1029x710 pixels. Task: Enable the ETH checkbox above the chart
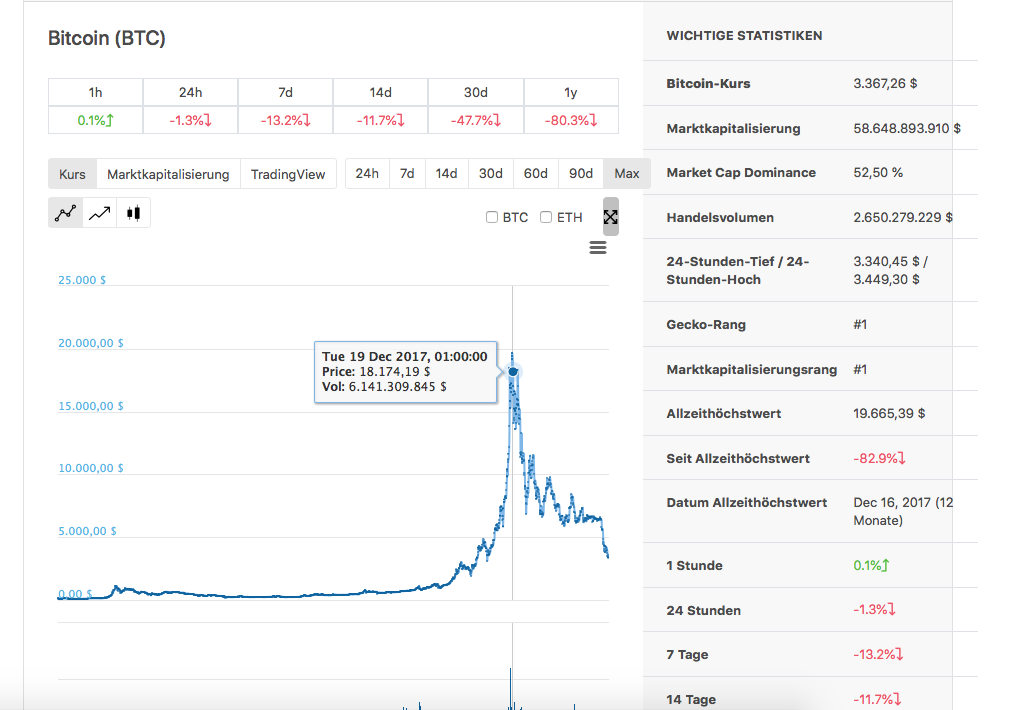[546, 217]
